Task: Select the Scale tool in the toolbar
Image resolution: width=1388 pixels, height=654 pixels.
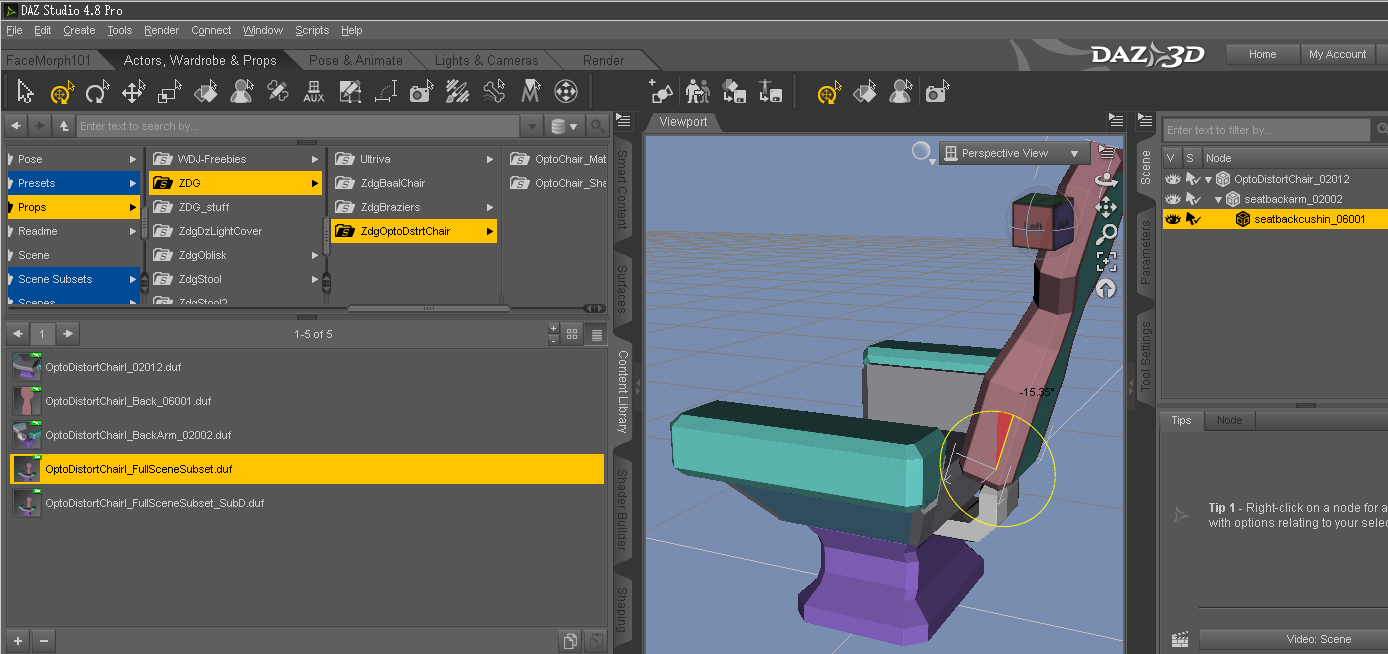Action: [x=169, y=93]
